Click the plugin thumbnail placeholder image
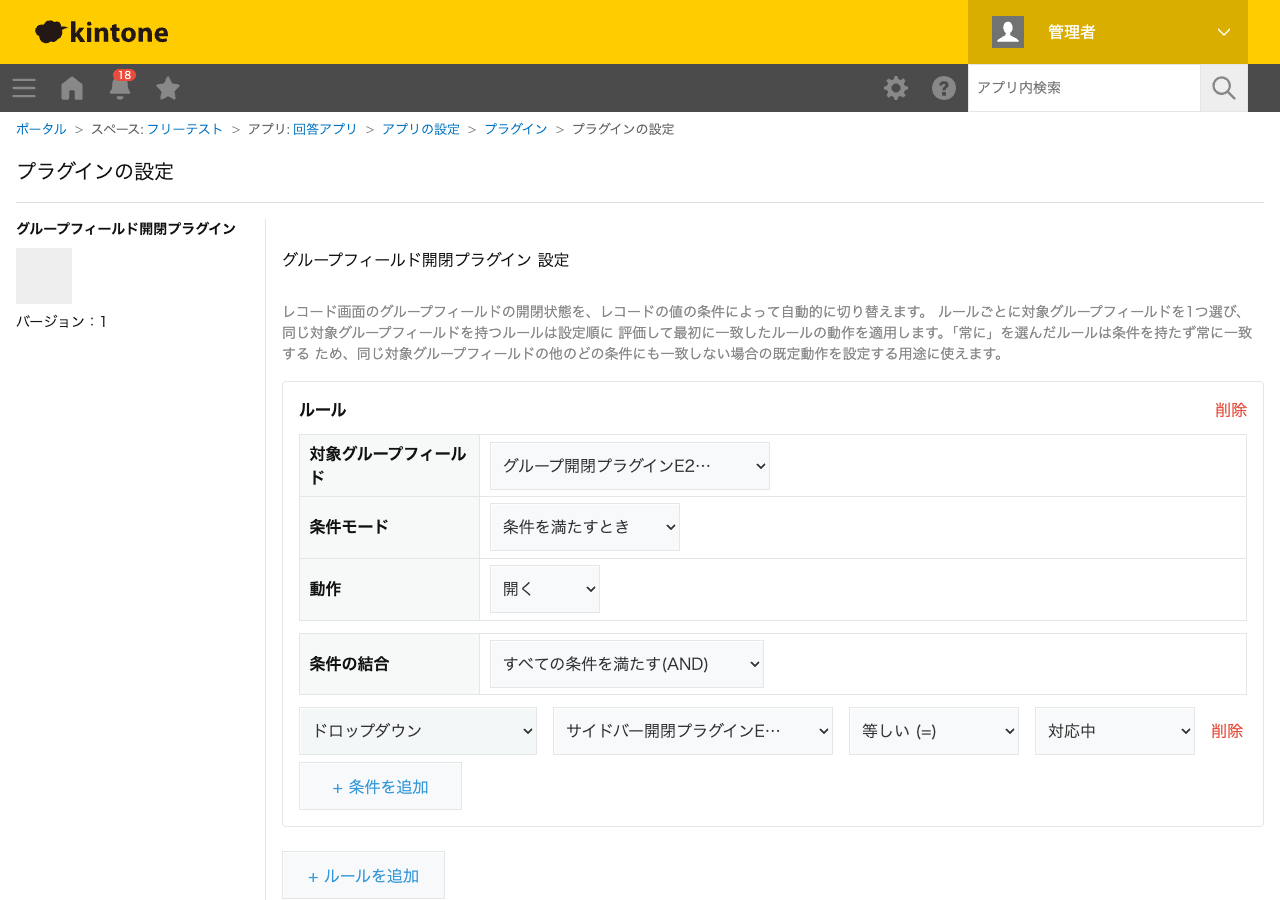The image size is (1280, 900). [44, 276]
